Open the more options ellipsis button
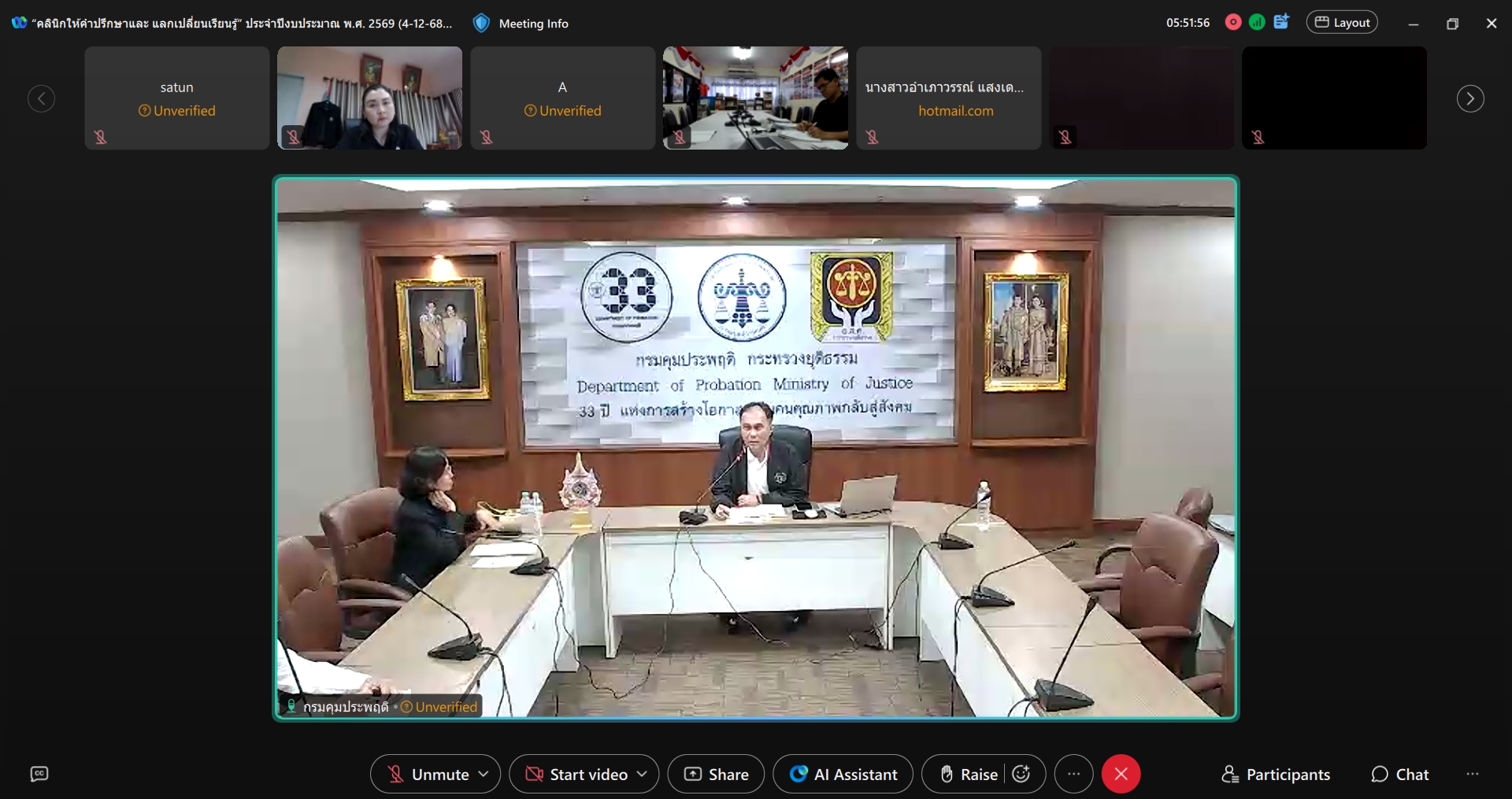 (1073, 775)
